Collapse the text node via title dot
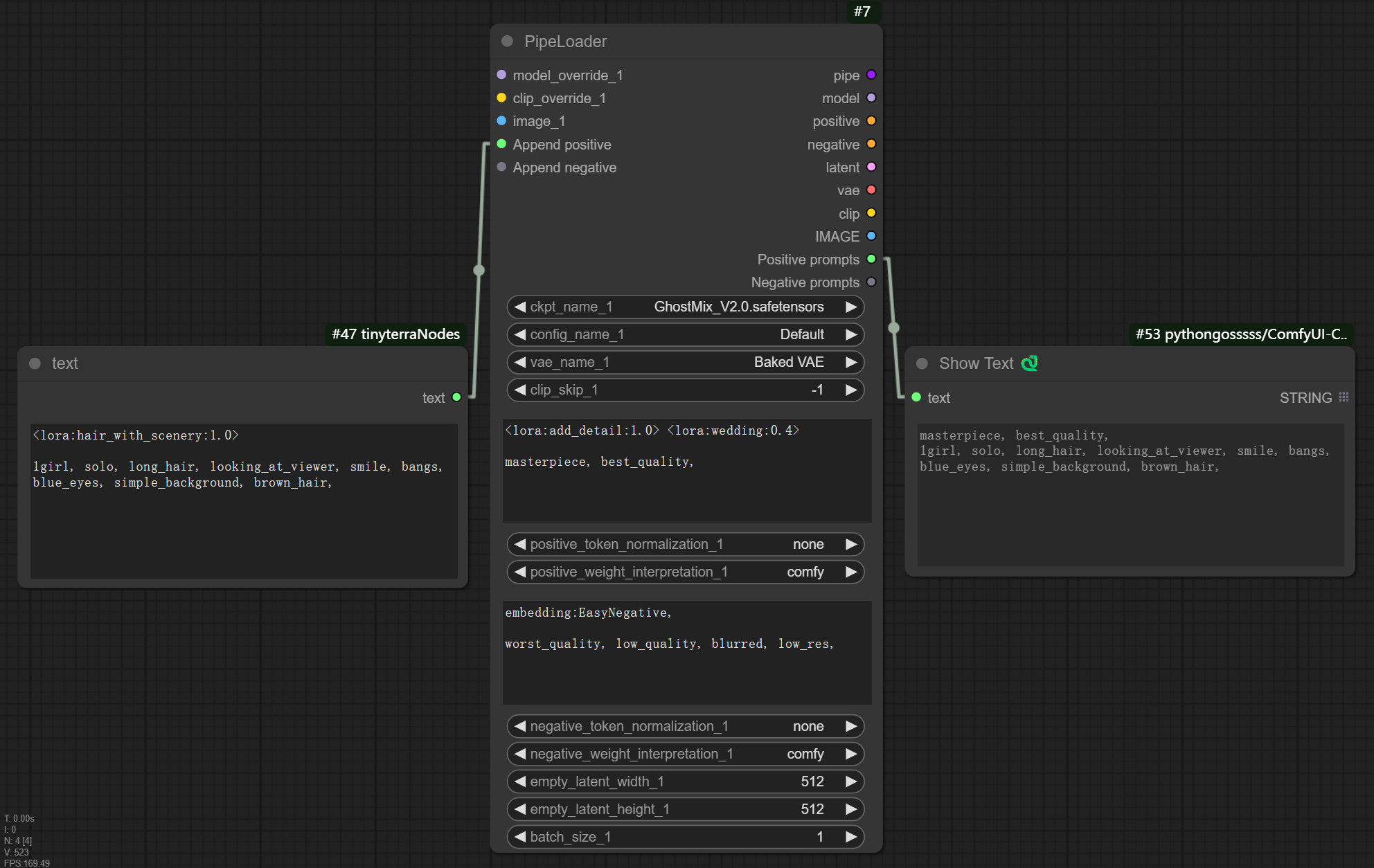The image size is (1374, 868). tap(35, 363)
